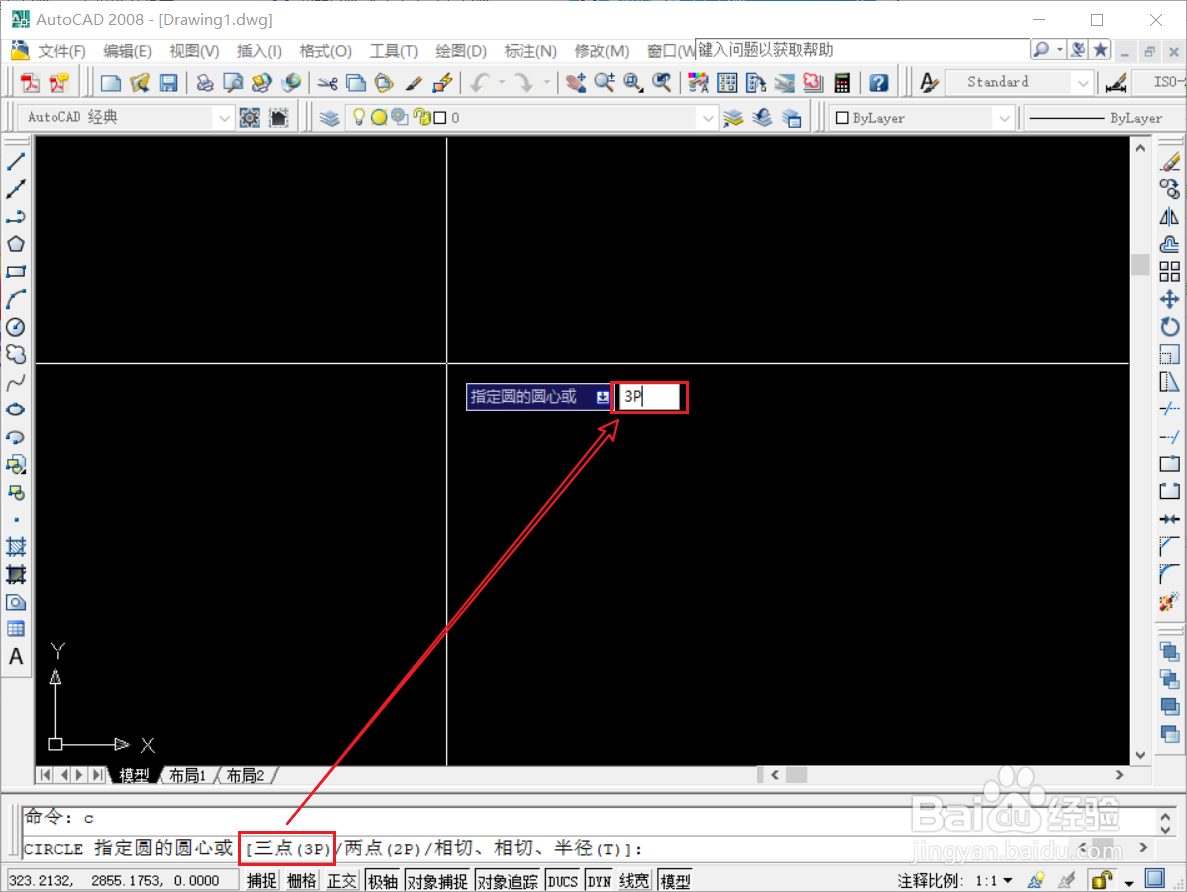1187x892 pixels.
Task: Select the Circle draw tool
Action: pyautogui.click(x=16, y=327)
